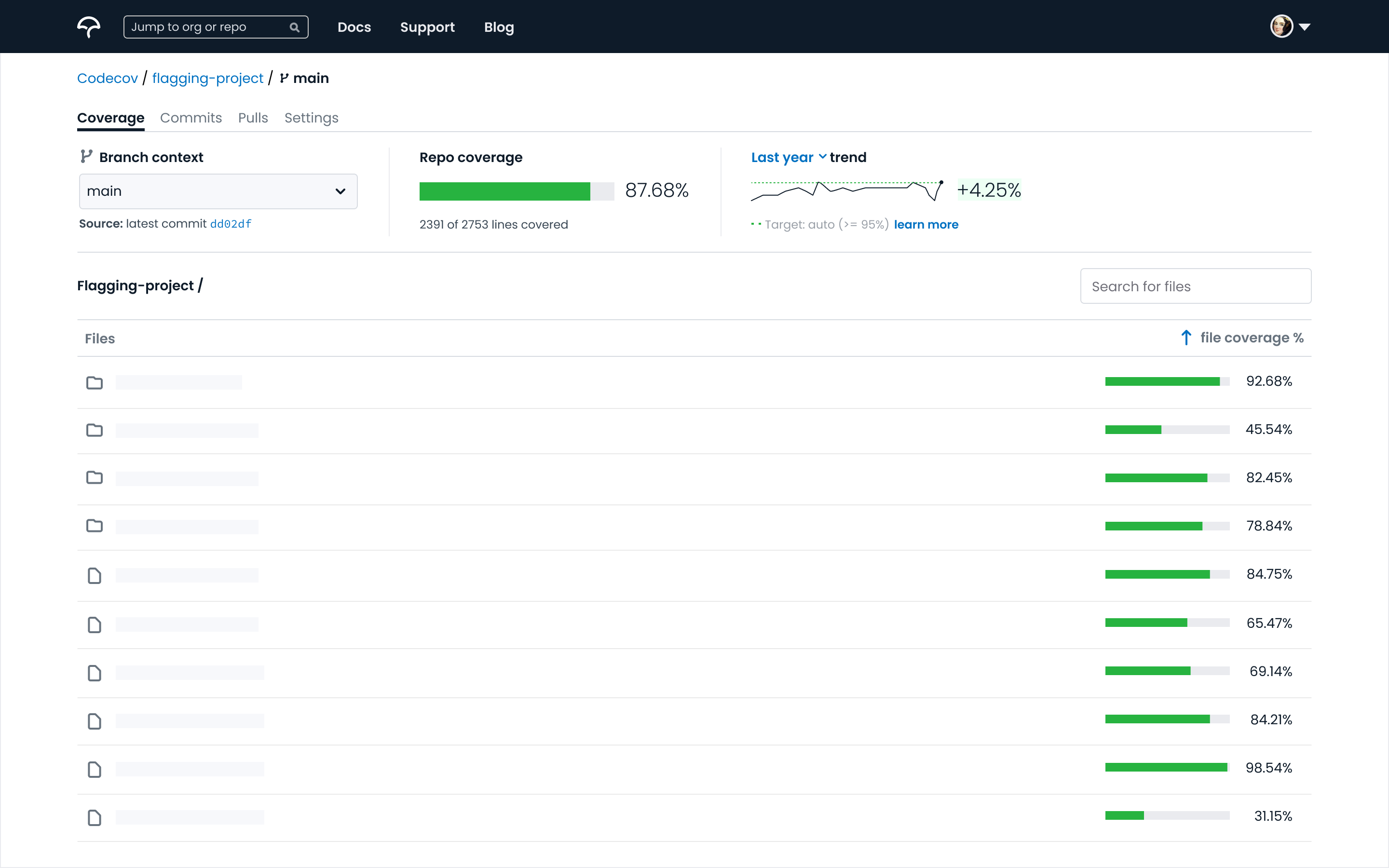Click the +4.25% trend value
Screen dimensions: 1389x868
pos(989,190)
